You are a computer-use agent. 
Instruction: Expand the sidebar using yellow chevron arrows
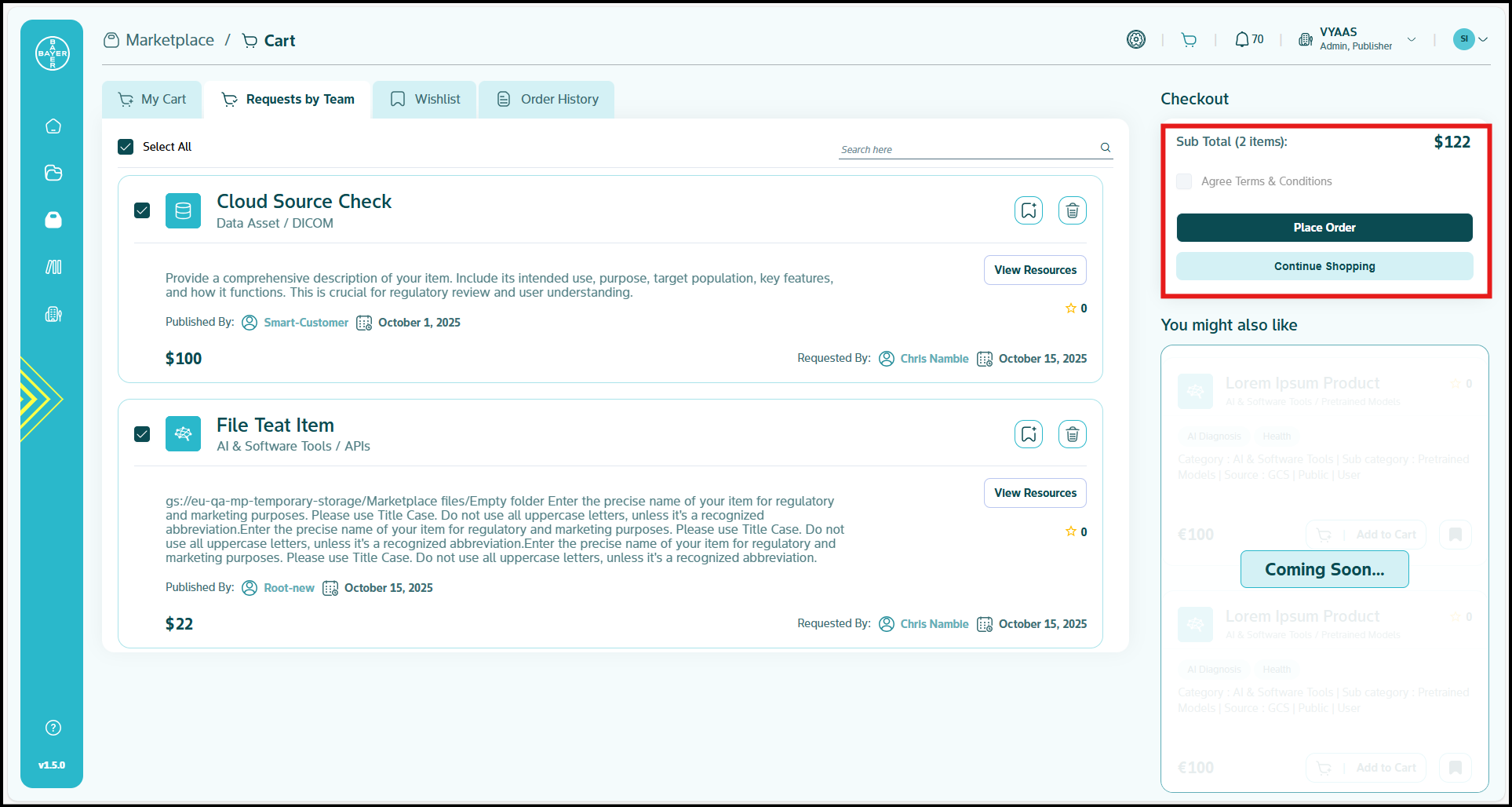(x=38, y=399)
